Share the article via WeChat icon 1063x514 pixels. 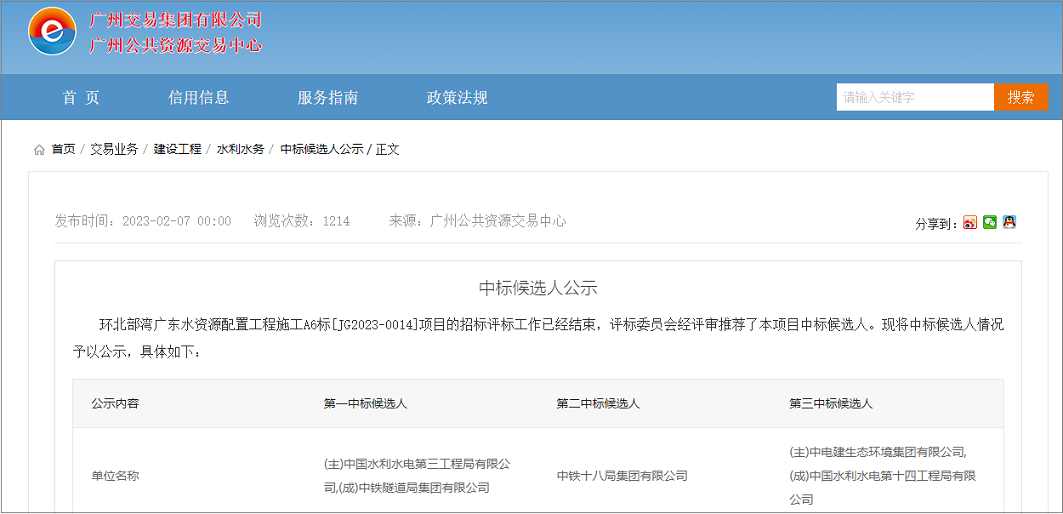click(x=990, y=222)
